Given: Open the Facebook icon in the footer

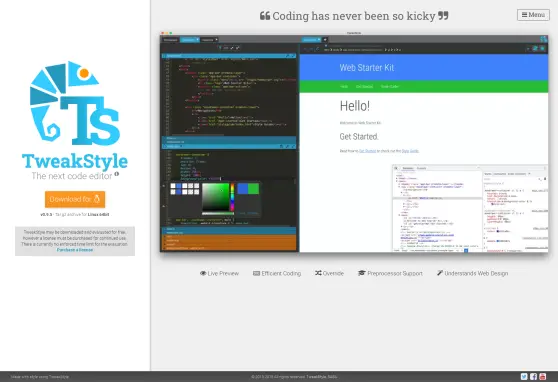Looking at the screenshot, I should pos(533,376).
